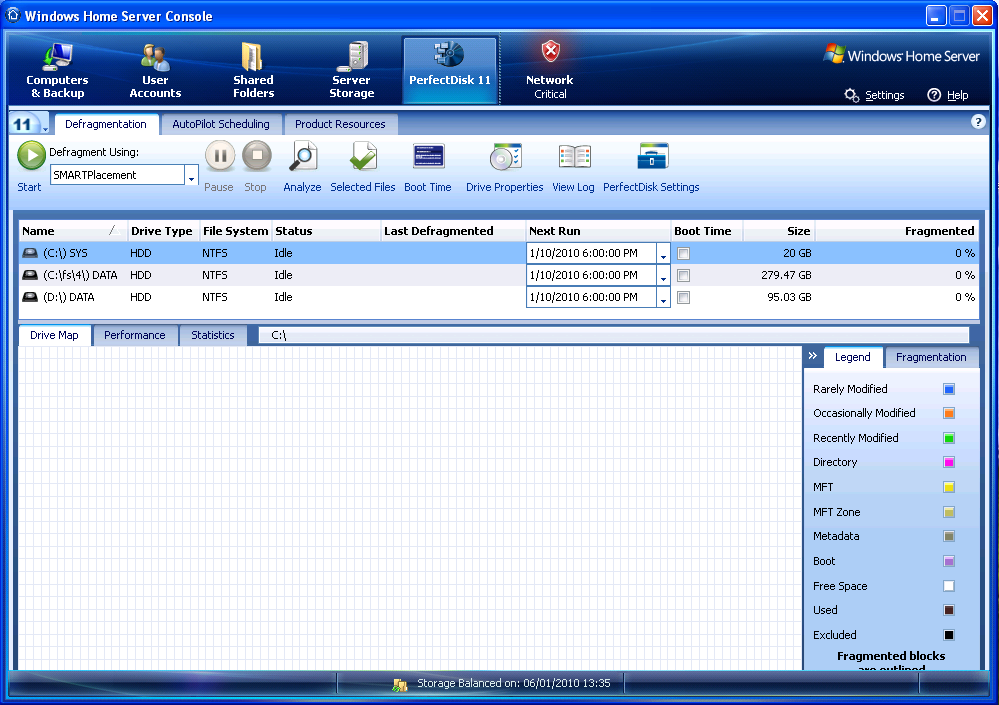Image resolution: width=999 pixels, height=705 pixels.
Task: Enable Boot Time for C:\fs\4 DATA
Action: pos(683,276)
